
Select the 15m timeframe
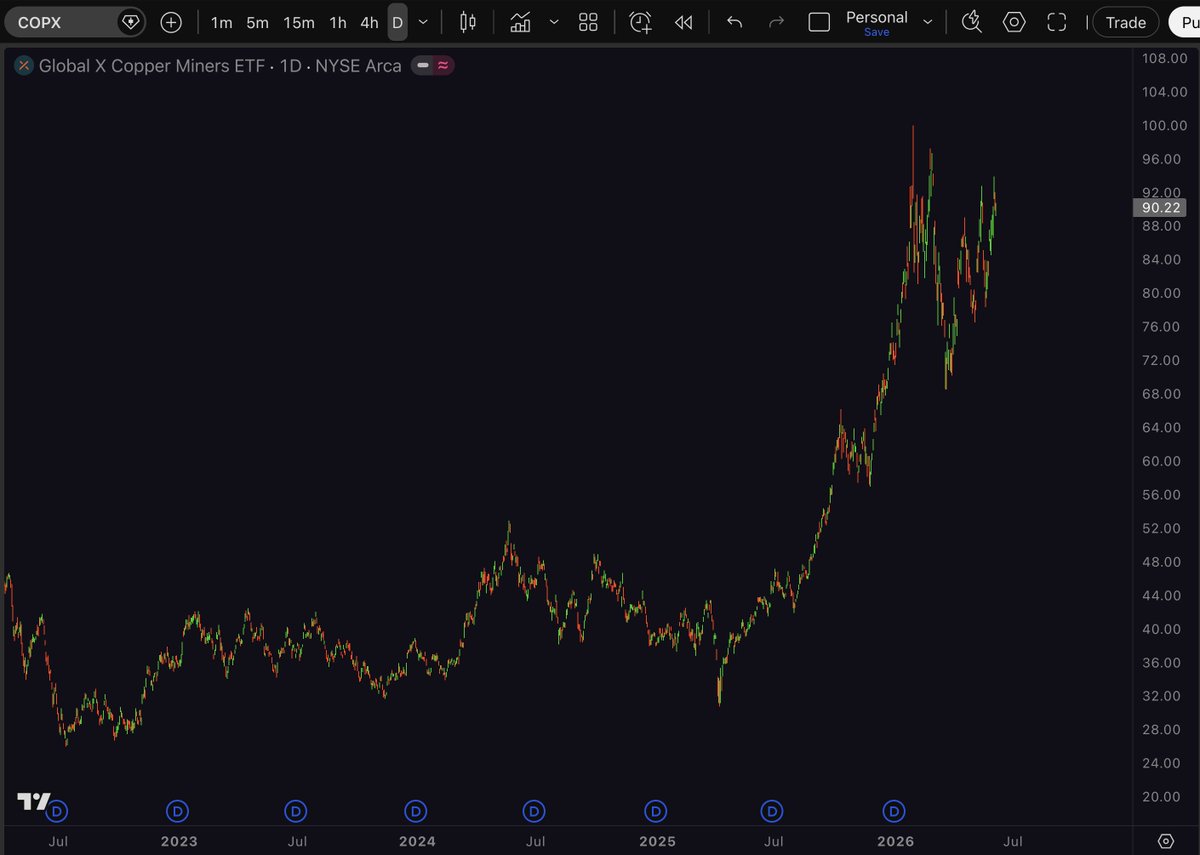point(298,22)
